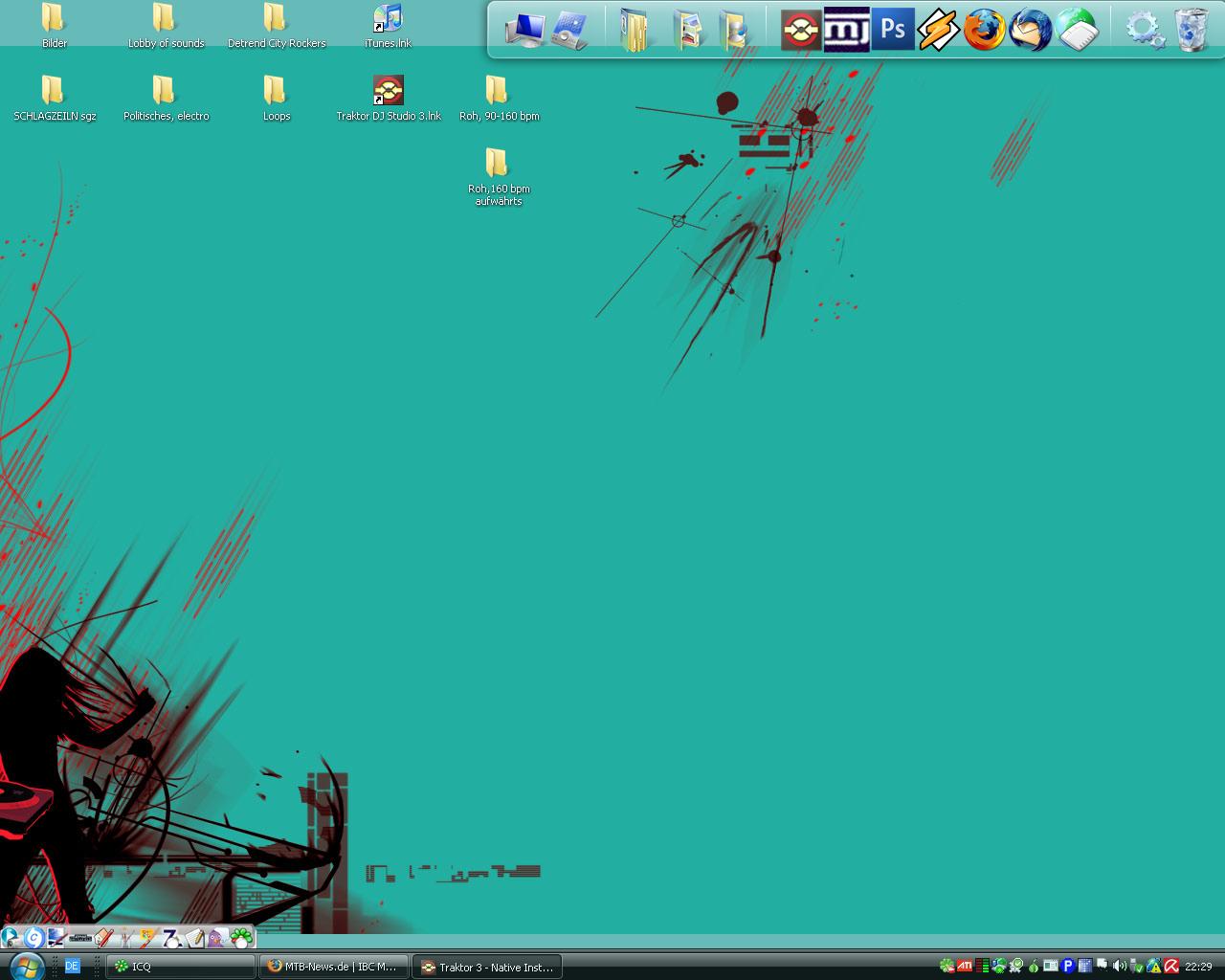
Task: Open the volume speaker tray icon
Action: tap(1119, 966)
